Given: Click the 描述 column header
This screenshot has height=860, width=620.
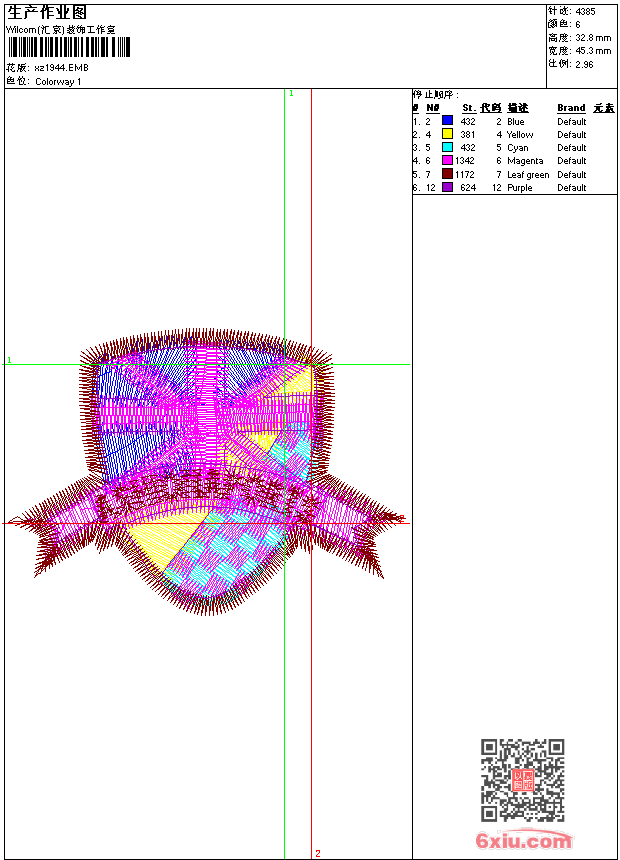Looking at the screenshot, I should pos(517,108).
